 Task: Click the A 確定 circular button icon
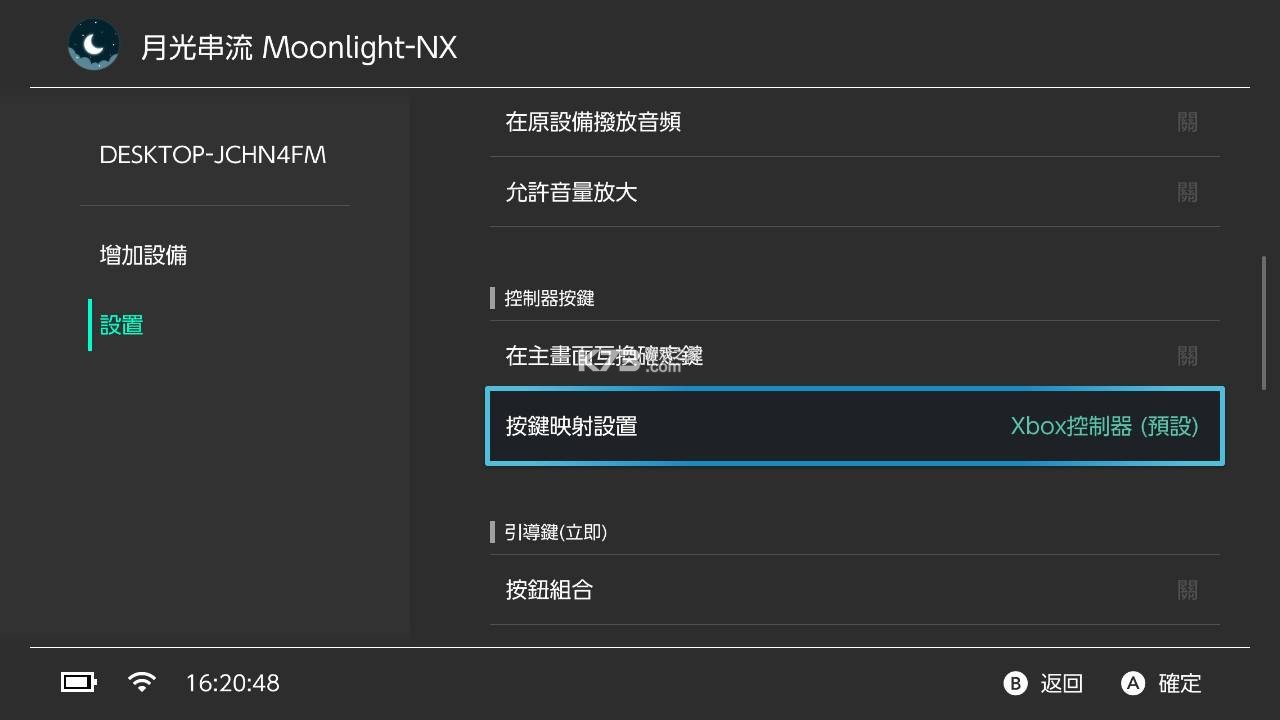(1133, 683)
